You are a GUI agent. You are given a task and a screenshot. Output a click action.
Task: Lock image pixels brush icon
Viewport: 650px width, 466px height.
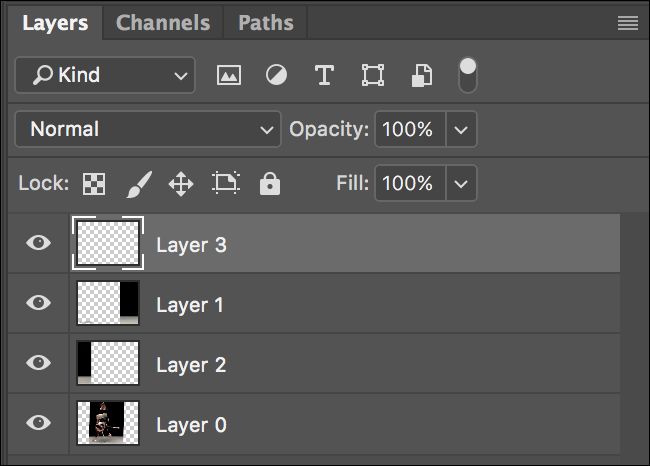[139, 184]
